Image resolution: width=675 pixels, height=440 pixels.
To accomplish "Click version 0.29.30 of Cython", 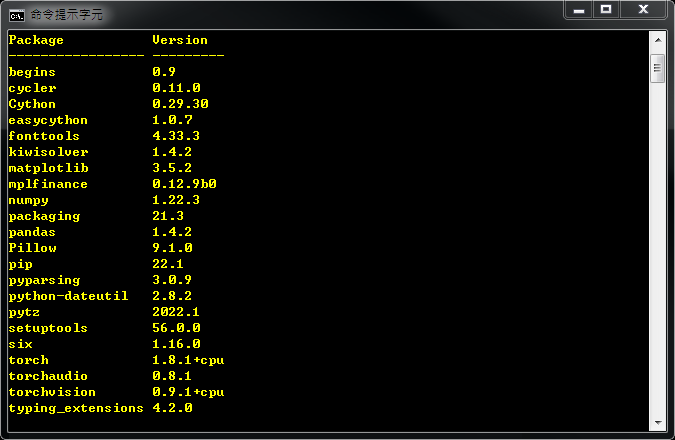I will [180, 104].
